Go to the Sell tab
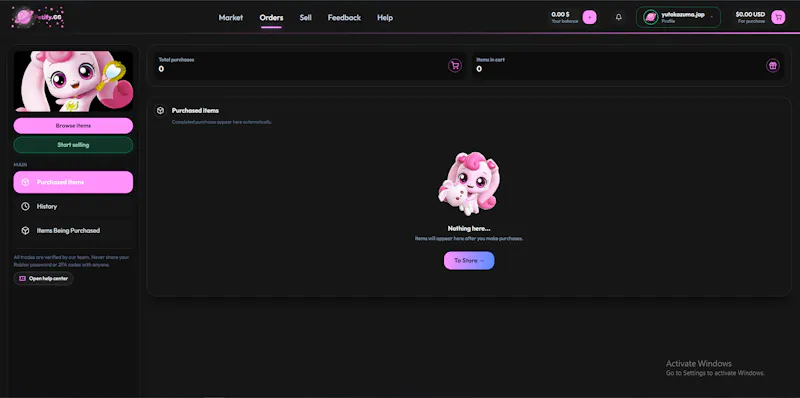The width and height of the screenshot is (800, 398). 306,17
